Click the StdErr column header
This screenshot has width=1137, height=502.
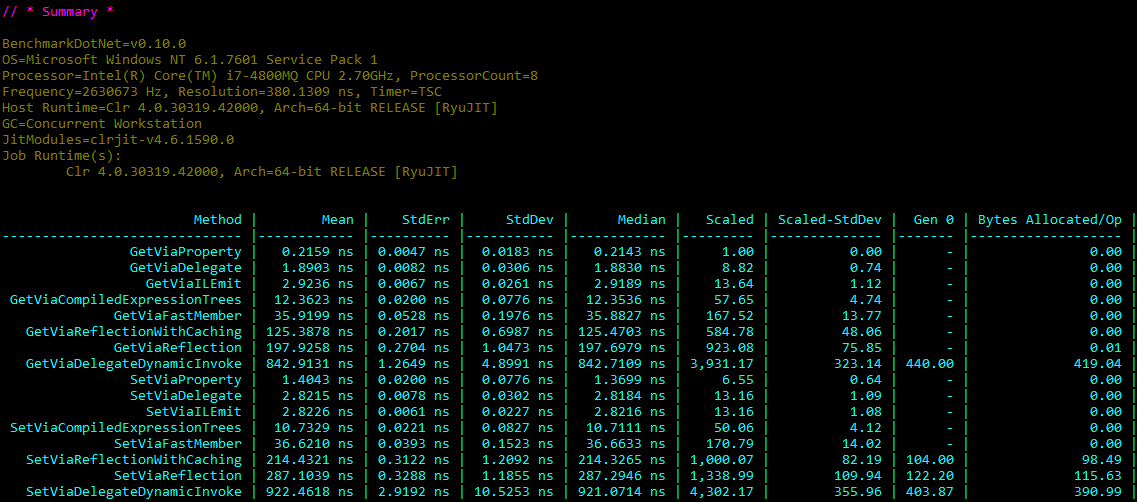[x=426, y=219]
